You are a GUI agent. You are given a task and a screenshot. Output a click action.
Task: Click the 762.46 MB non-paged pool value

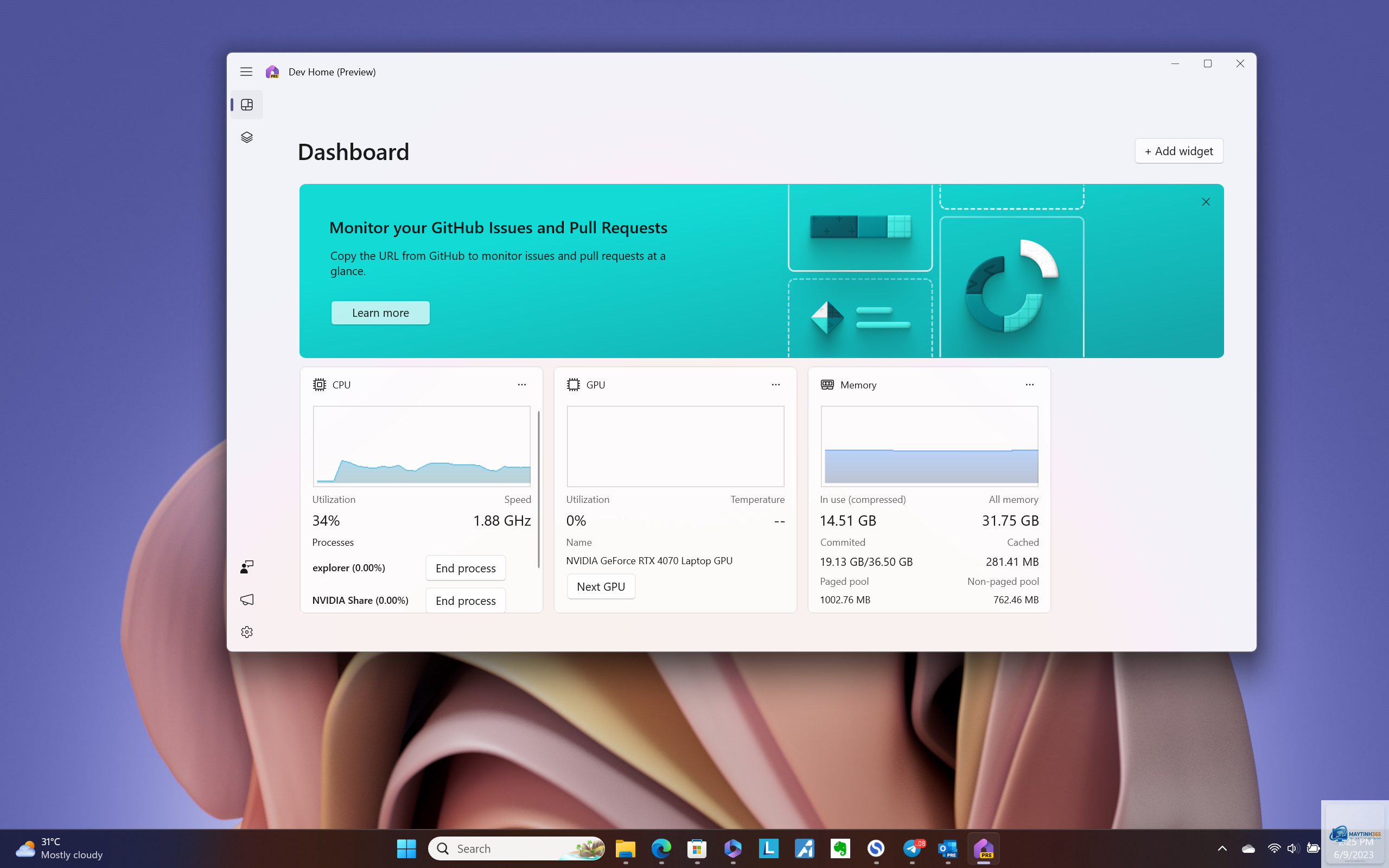[x=1016, y=600]
